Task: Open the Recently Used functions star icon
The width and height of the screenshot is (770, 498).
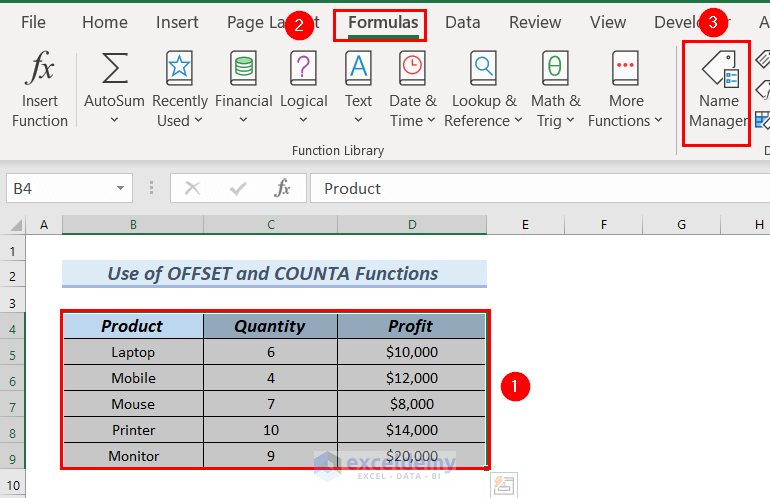Action: [179, 69]
